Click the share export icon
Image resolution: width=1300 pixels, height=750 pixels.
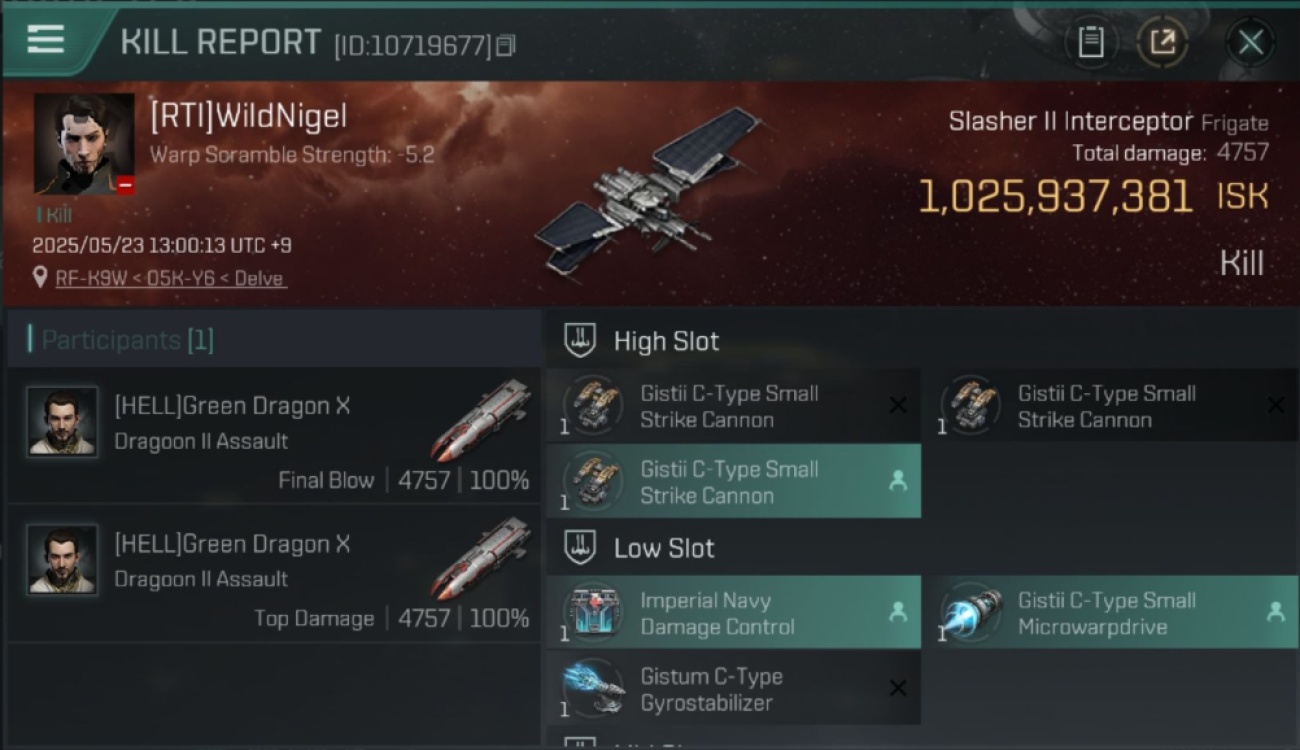pos(1162,42)
